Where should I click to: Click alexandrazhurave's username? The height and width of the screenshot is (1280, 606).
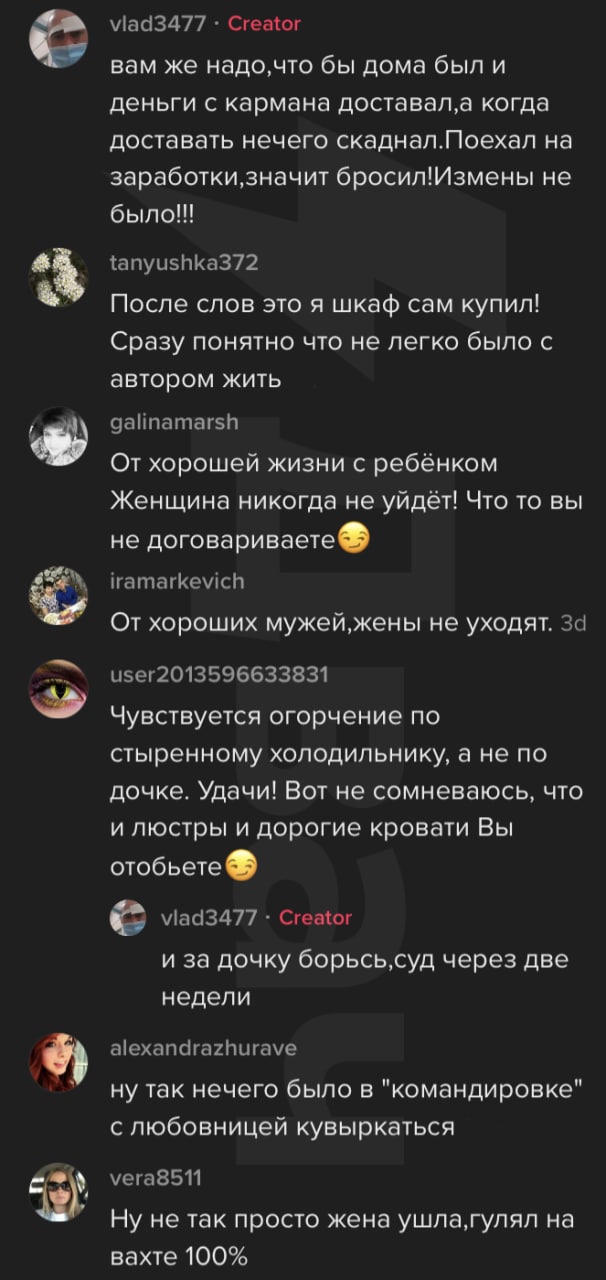click(x=203, y=1047)
